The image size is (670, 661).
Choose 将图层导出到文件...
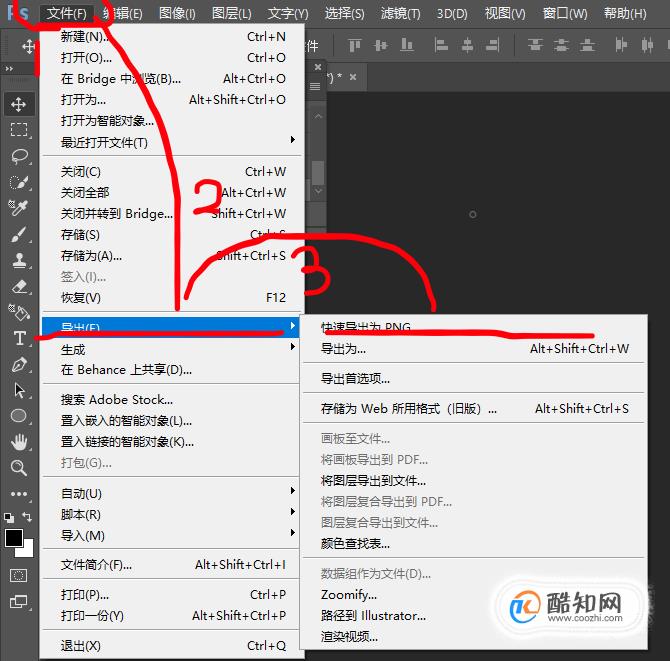(x=473, y=481)
